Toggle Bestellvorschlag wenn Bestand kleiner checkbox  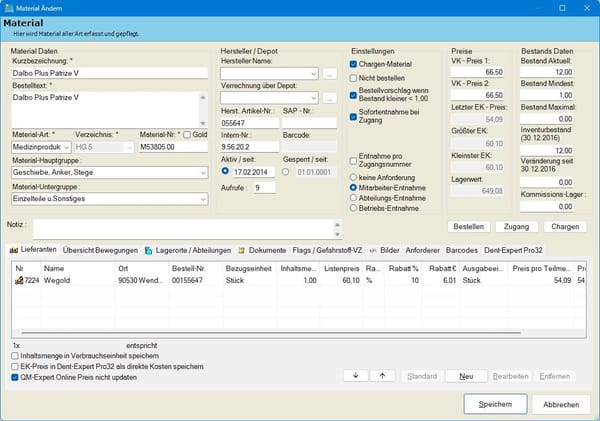[x=353, y=95]
